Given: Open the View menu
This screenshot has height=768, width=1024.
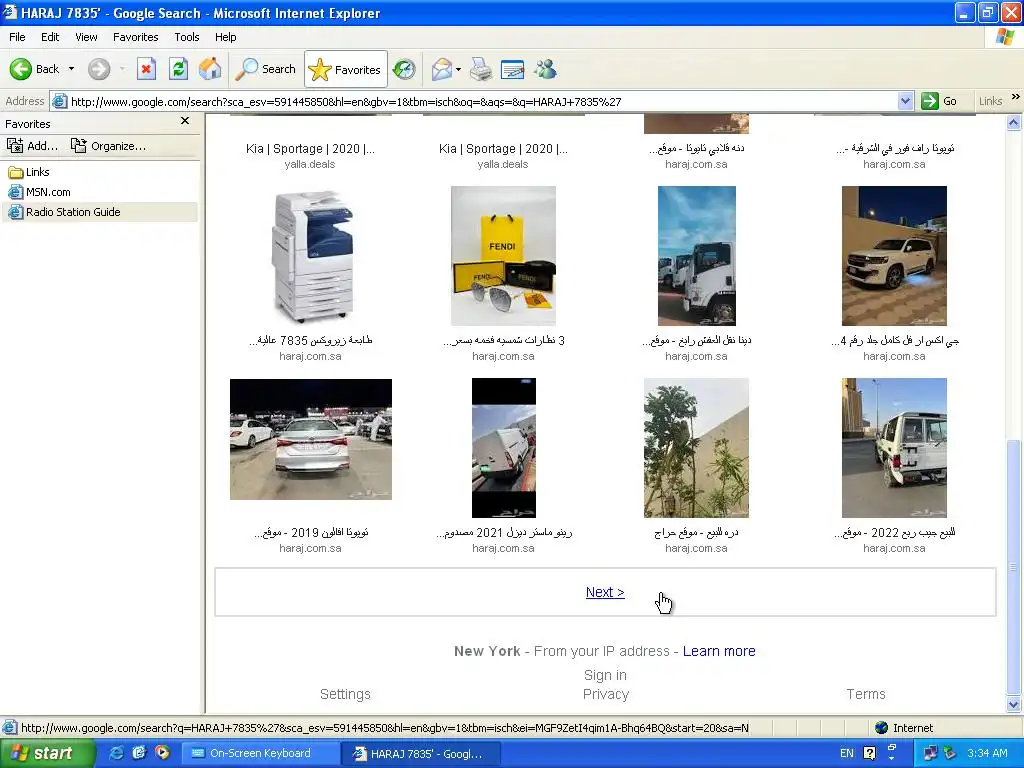Looking at the screenshot, I should pos(86,37).
